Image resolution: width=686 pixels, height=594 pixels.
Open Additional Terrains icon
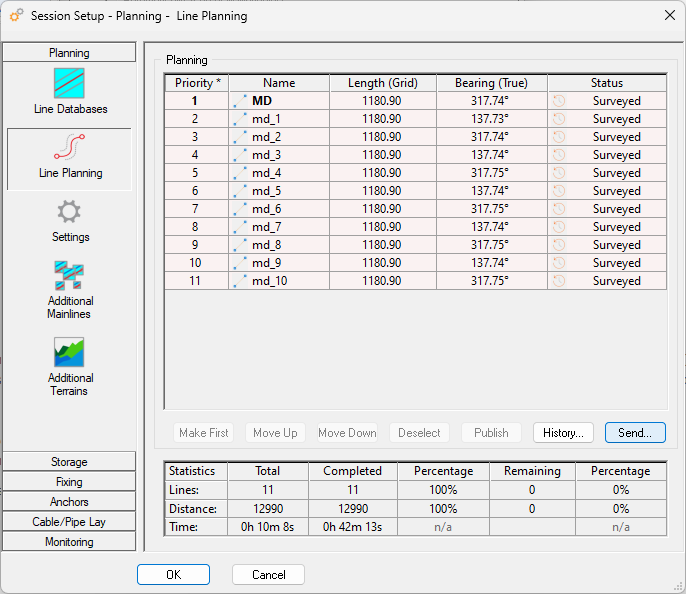[x=69, y=352]
